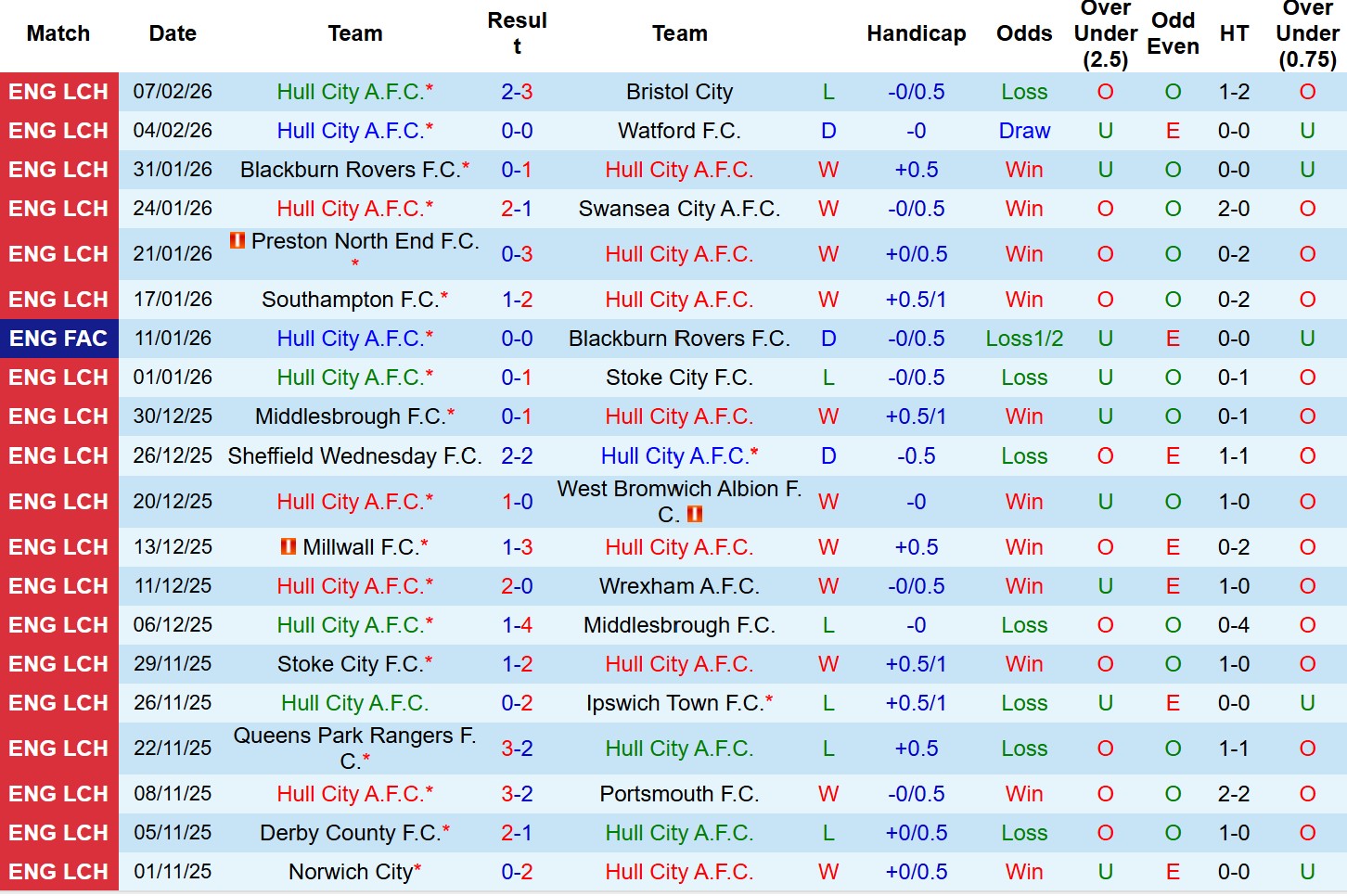This screenshot has height=896, width=1347.
Task: Click the Southampton F.C. team name
Action: [350, 300]
